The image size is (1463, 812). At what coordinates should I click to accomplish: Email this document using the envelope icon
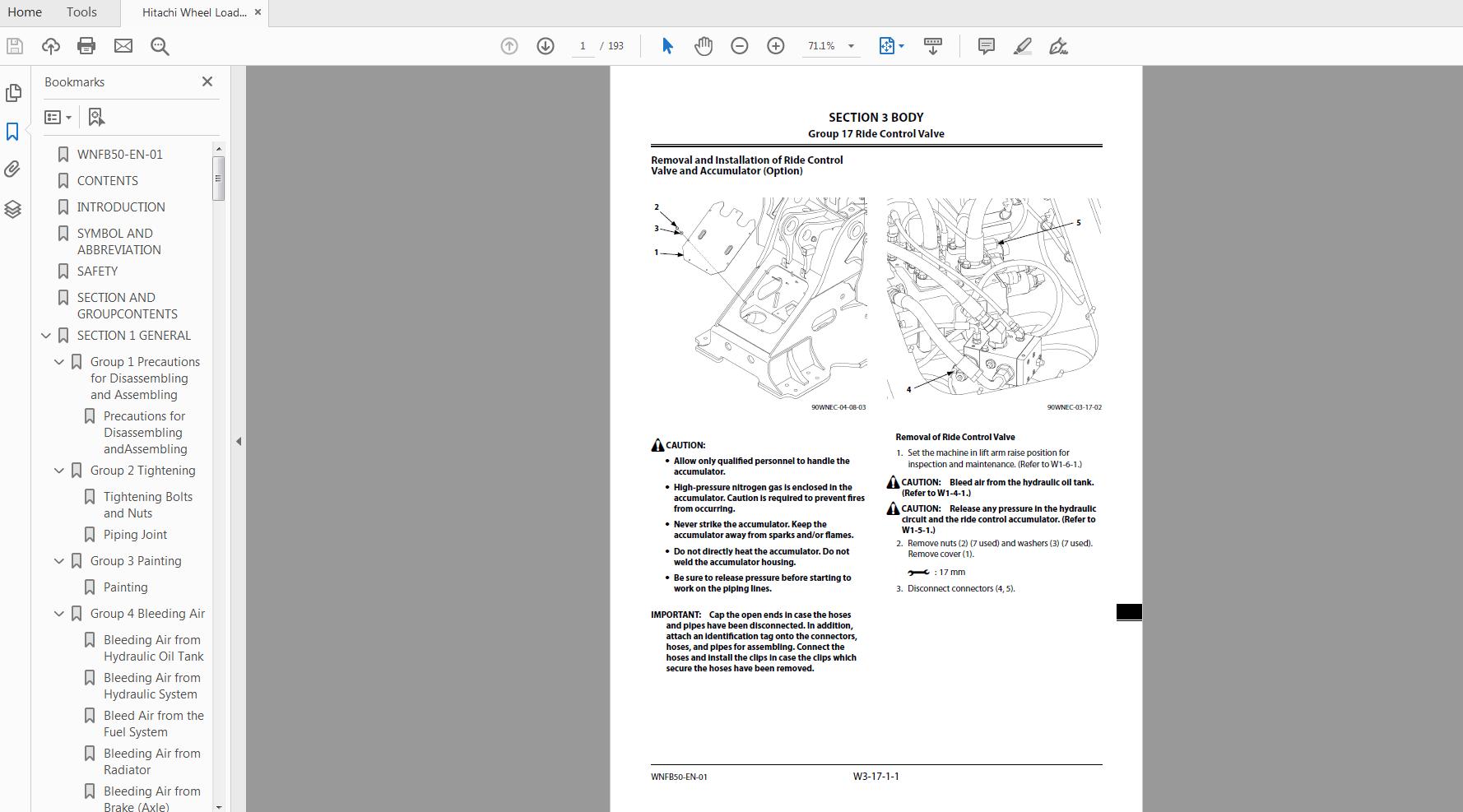pos(123,45)
